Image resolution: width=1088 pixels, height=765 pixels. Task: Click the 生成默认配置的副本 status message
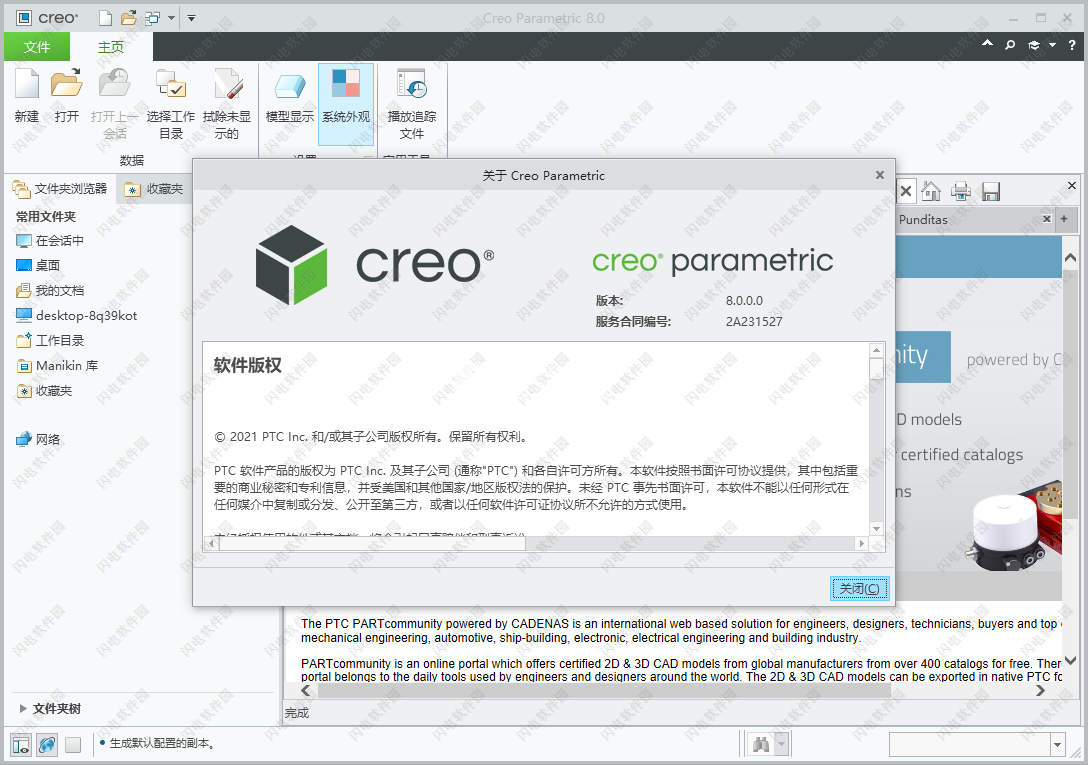pyautogui.click(x=162, y=743)
